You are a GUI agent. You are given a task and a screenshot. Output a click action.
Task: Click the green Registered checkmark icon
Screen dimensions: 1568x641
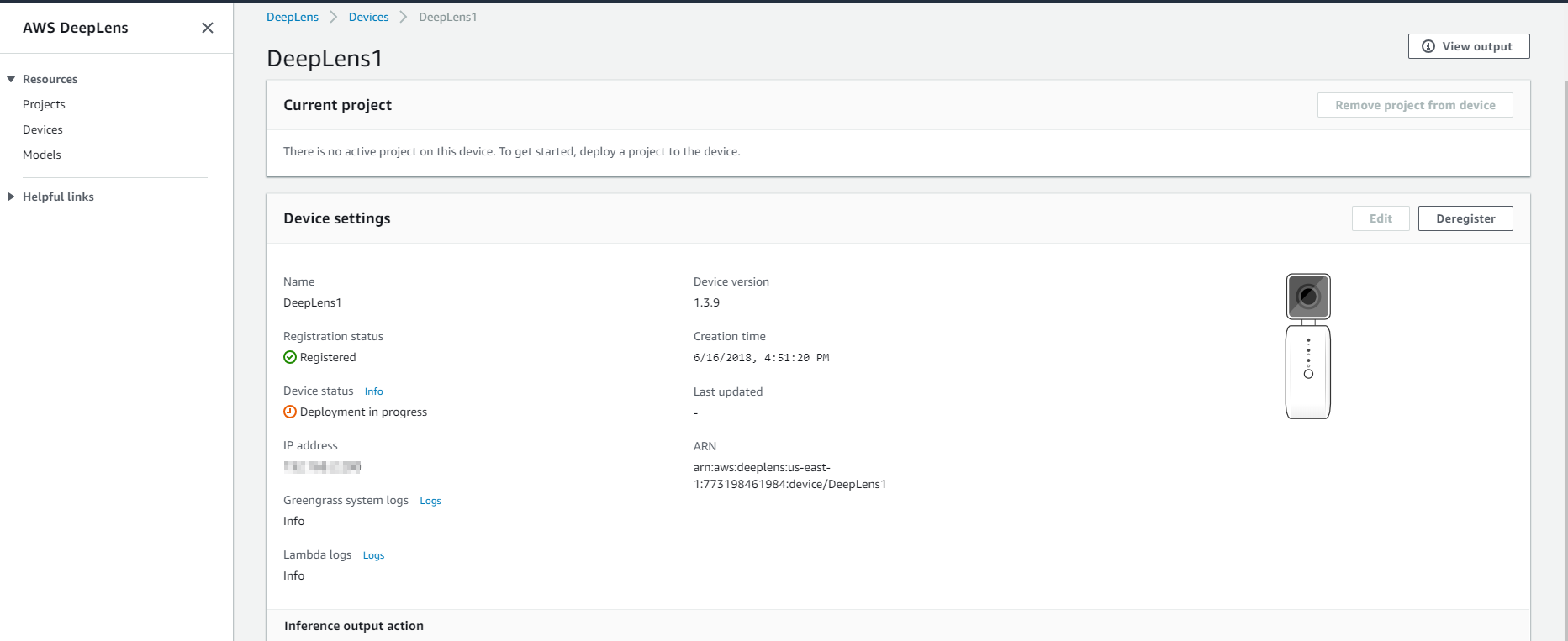click(x=290, y=357)
